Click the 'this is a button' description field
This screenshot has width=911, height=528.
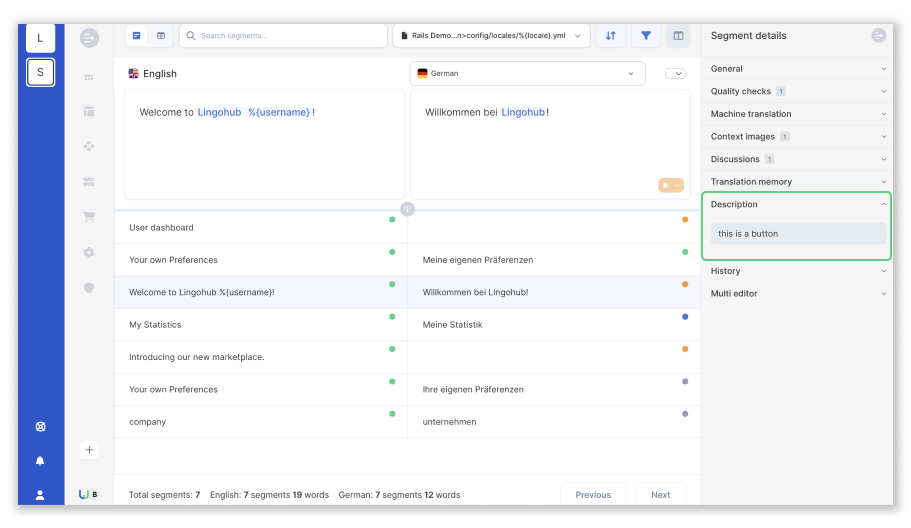click(798, 234)
